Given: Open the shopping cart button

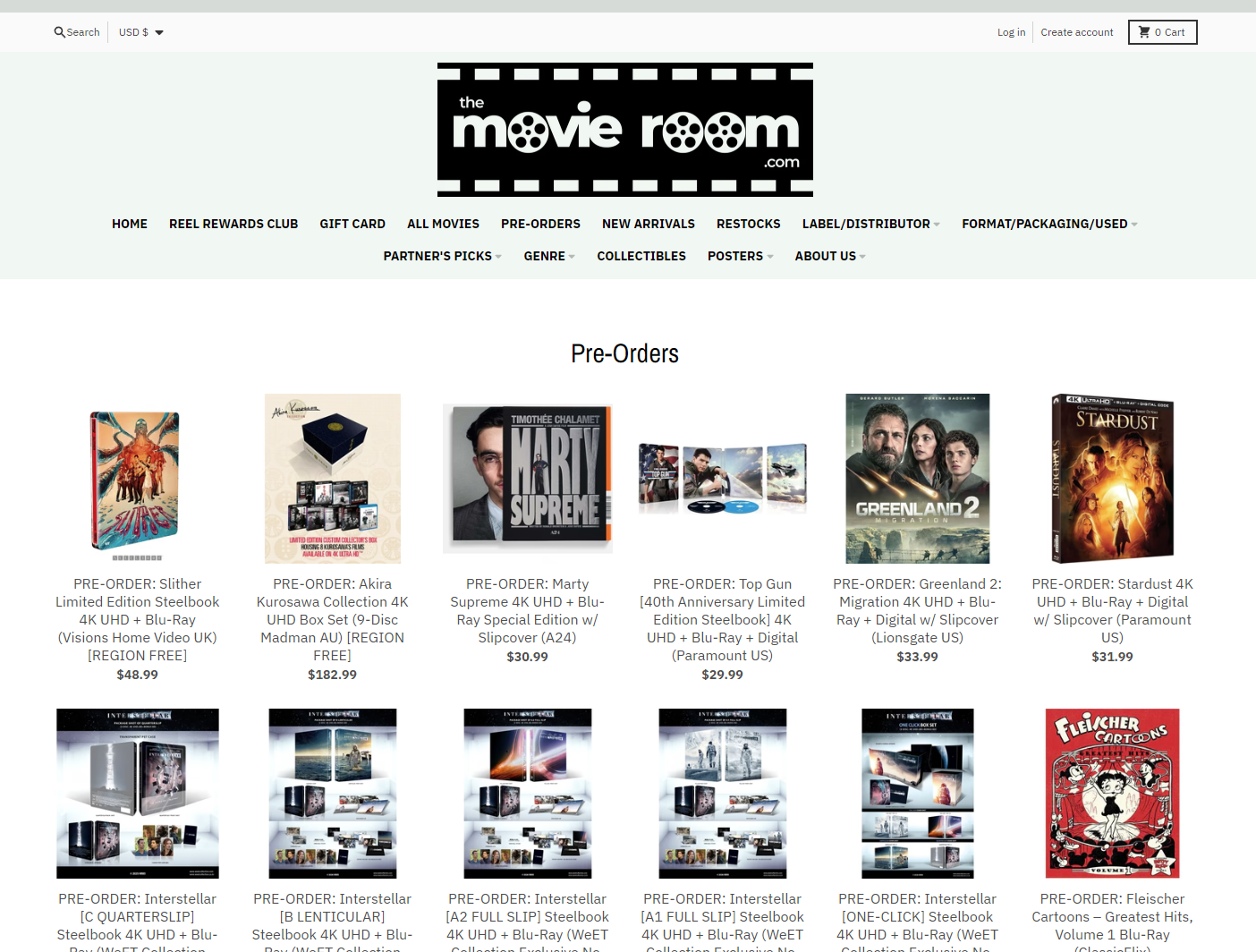Looking at the screenshot, I should tap(1162, 32).
